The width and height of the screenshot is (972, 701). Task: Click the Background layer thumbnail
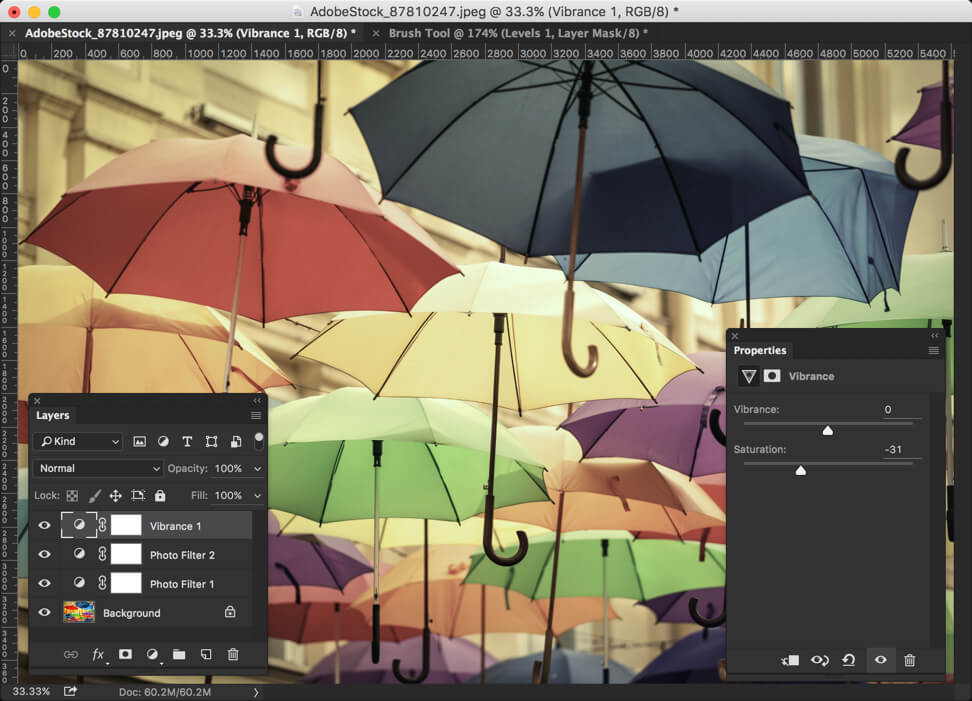tap(79, 612)
